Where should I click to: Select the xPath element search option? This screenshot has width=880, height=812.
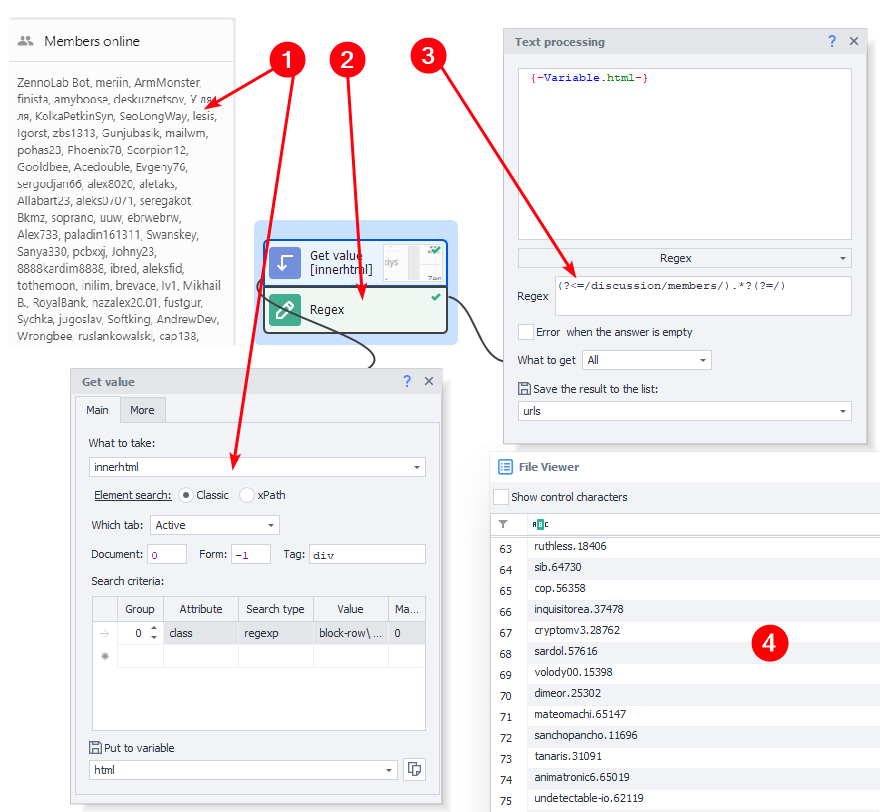pos(247,495)
